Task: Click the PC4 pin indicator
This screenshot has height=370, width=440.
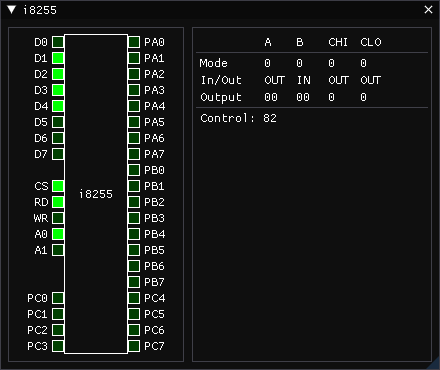Action: coord(134,298)
